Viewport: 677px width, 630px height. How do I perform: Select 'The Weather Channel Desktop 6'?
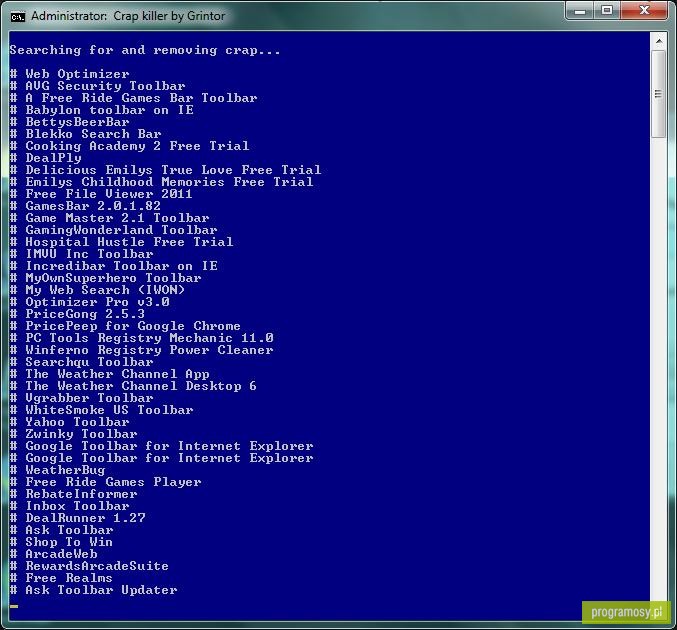133,386
